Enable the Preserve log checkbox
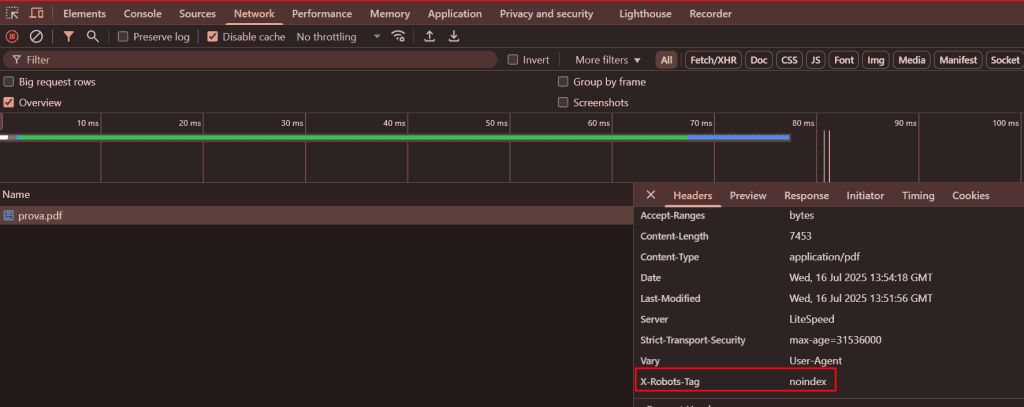This screenshot has width=1024, height=407. point(123,37)
